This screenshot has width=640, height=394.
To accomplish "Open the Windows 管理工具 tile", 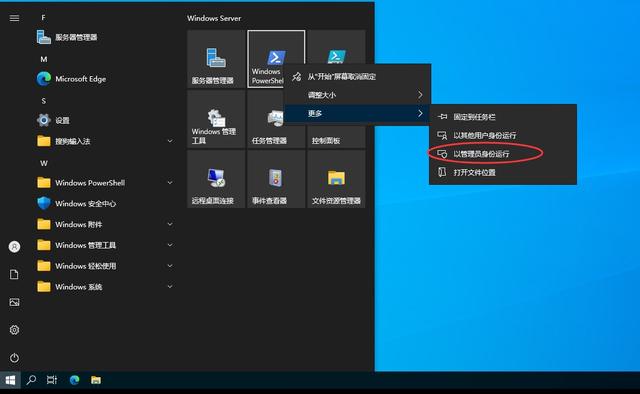I will [216, 119].
